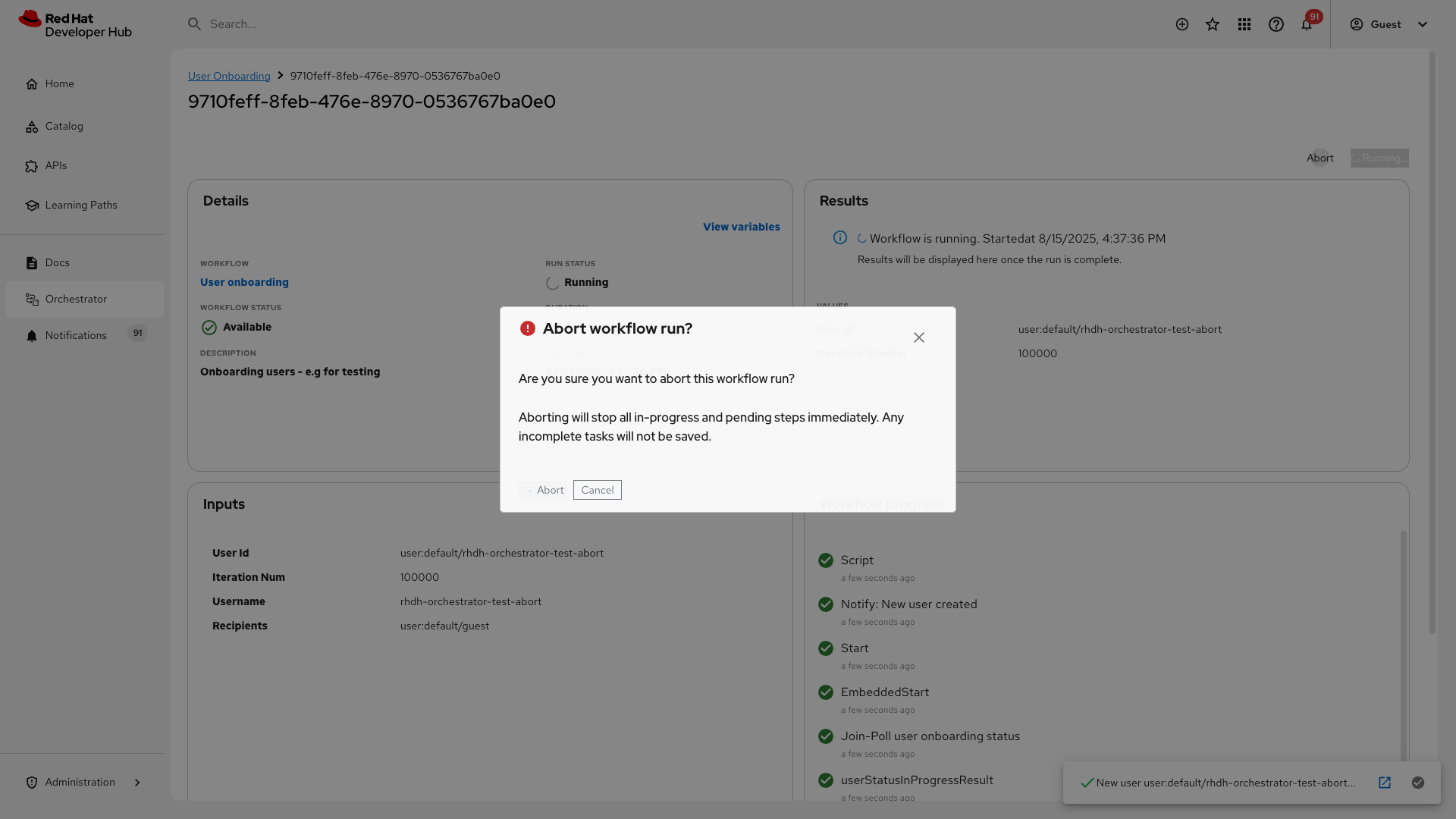1456x819 pixels.
Task: Click the workflow progress panel scrollbar
Action: pyautogui.click(x=1403, y=645)
